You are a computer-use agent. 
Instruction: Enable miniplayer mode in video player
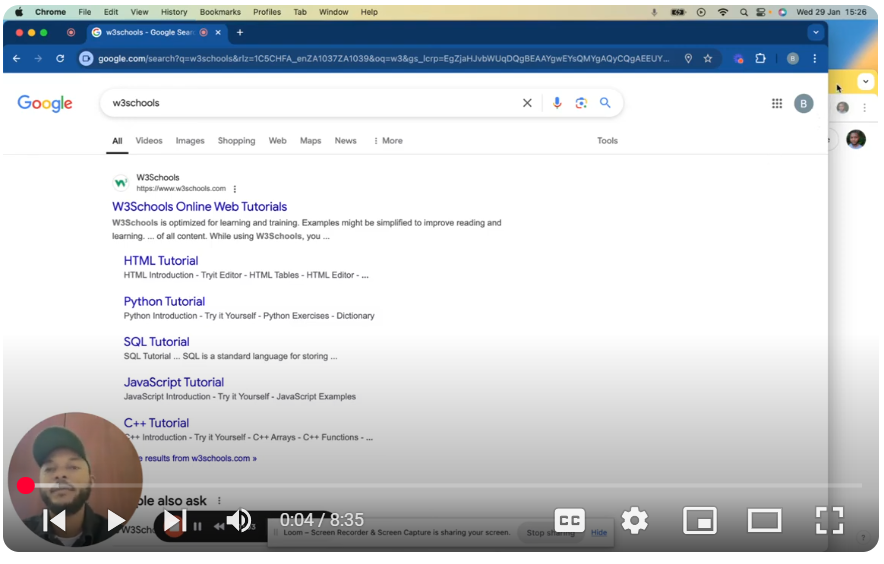[700, 521]
